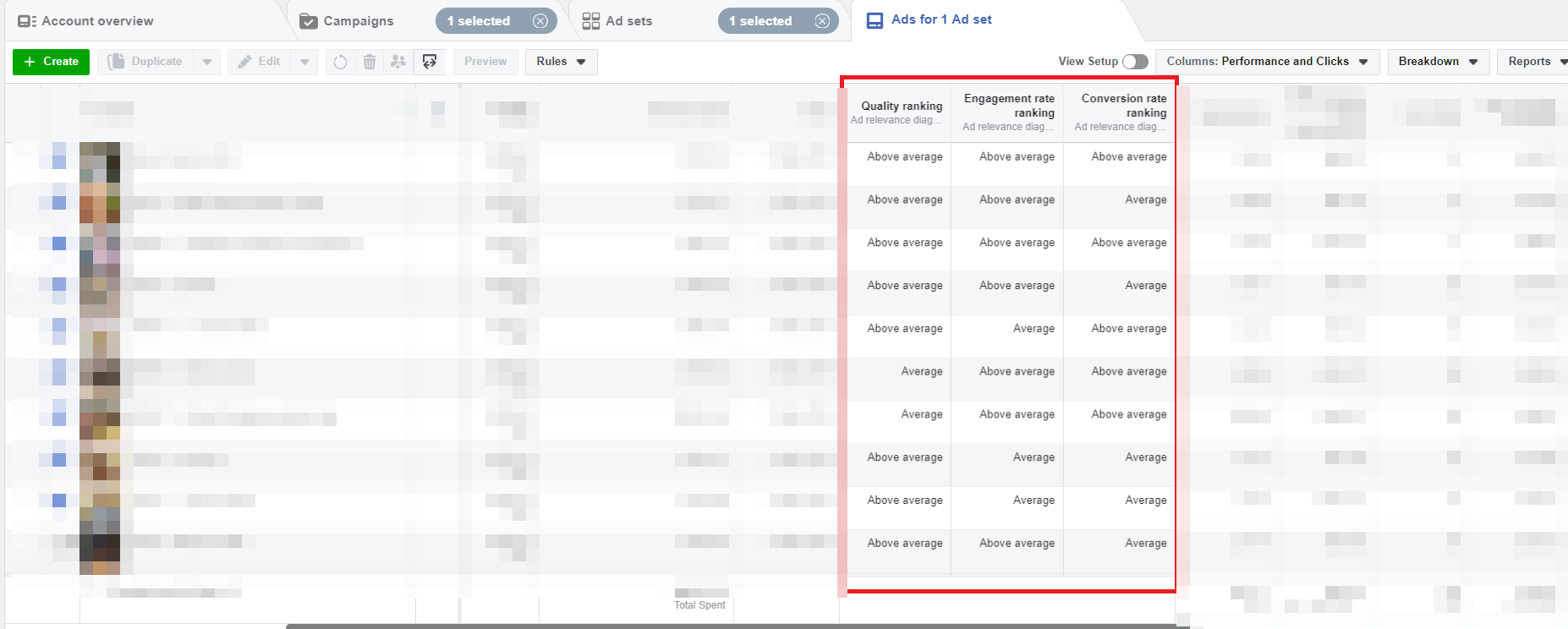
Task: Click the Conversion rate ranking column header
Action: 1123,106
